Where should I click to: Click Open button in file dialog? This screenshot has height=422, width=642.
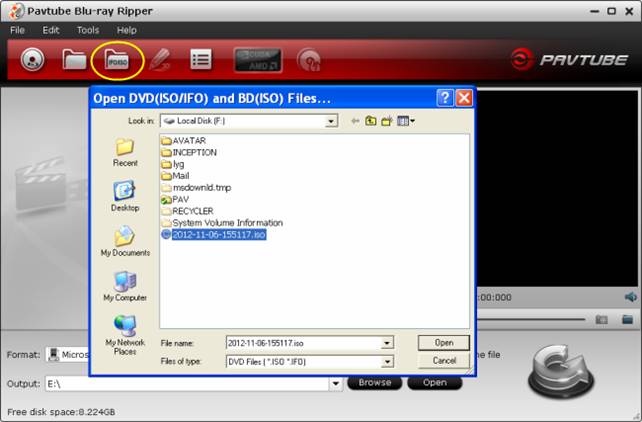pyautogui.click(x=444, y=343)
